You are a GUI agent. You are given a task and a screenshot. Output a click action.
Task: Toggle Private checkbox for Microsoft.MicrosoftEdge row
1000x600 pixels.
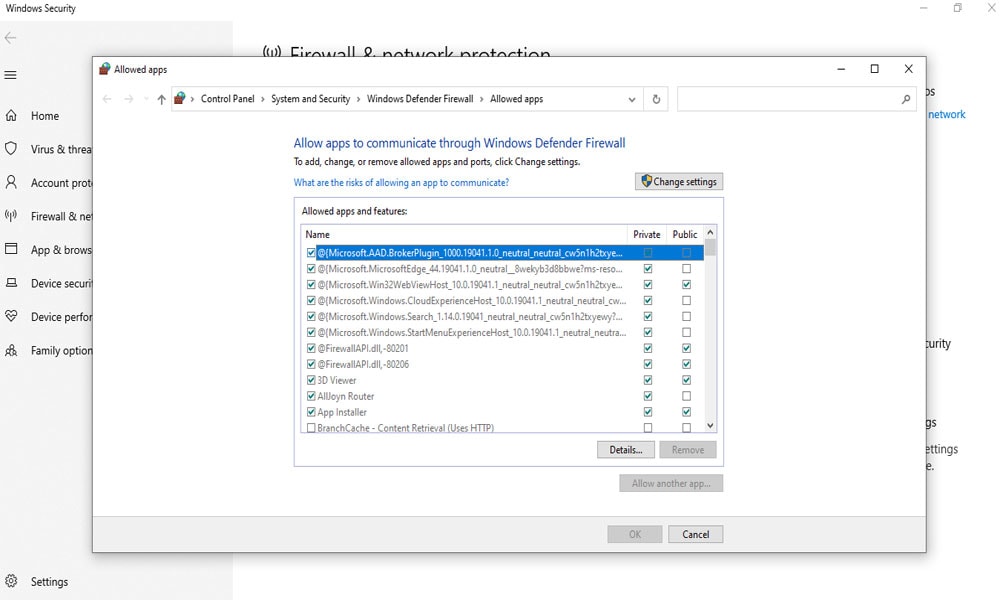(648, 268)
